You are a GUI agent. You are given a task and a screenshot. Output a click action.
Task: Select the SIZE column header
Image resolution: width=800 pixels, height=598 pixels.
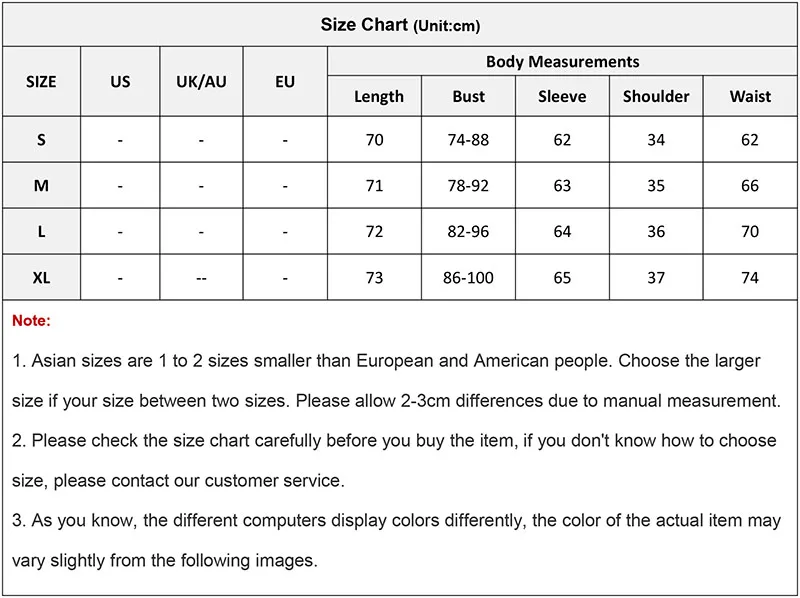point(41,81)
